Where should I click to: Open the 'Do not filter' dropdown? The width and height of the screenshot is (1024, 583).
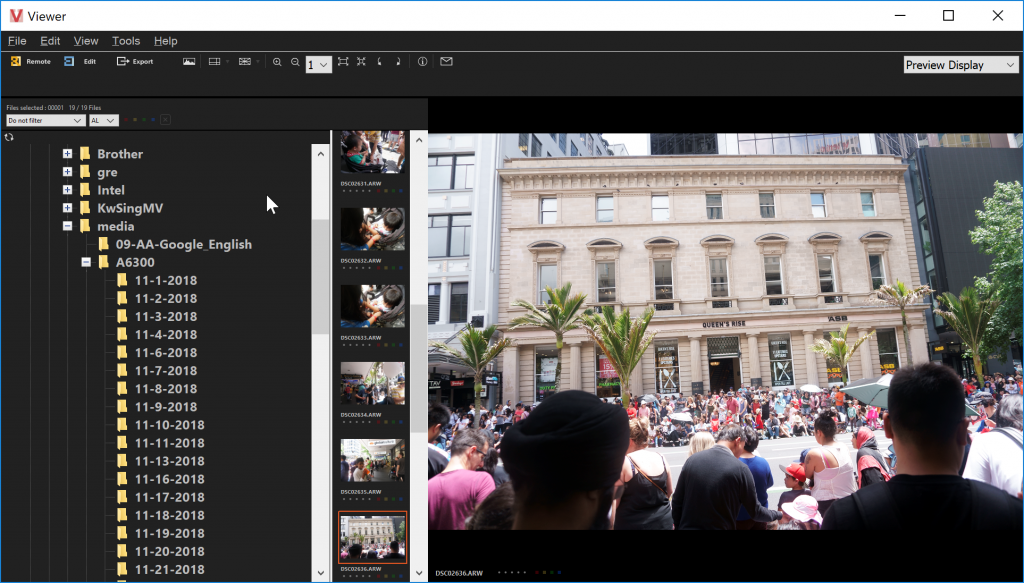(x=45, y=120)
